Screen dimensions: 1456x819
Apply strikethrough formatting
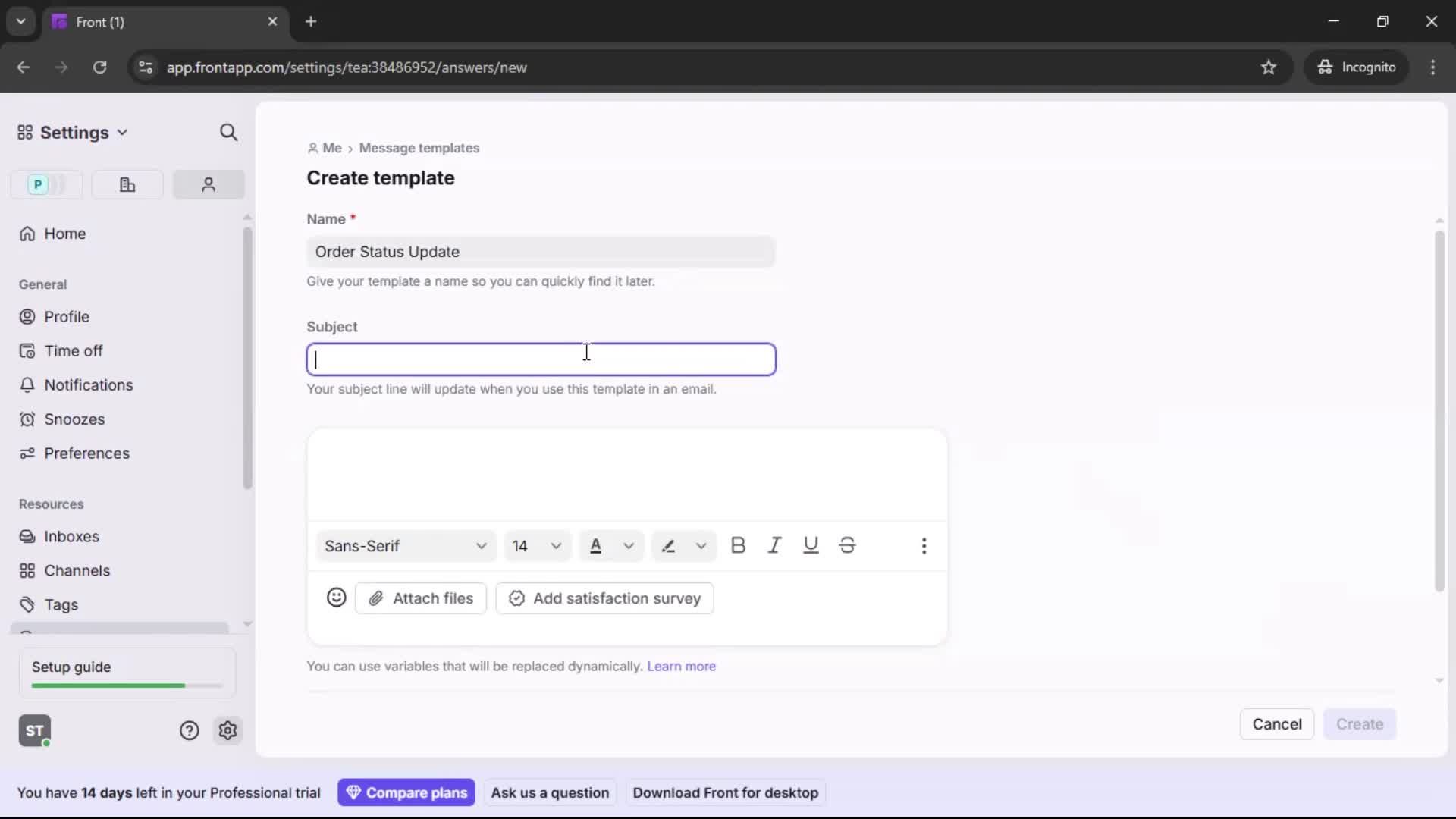click(847, 545)
